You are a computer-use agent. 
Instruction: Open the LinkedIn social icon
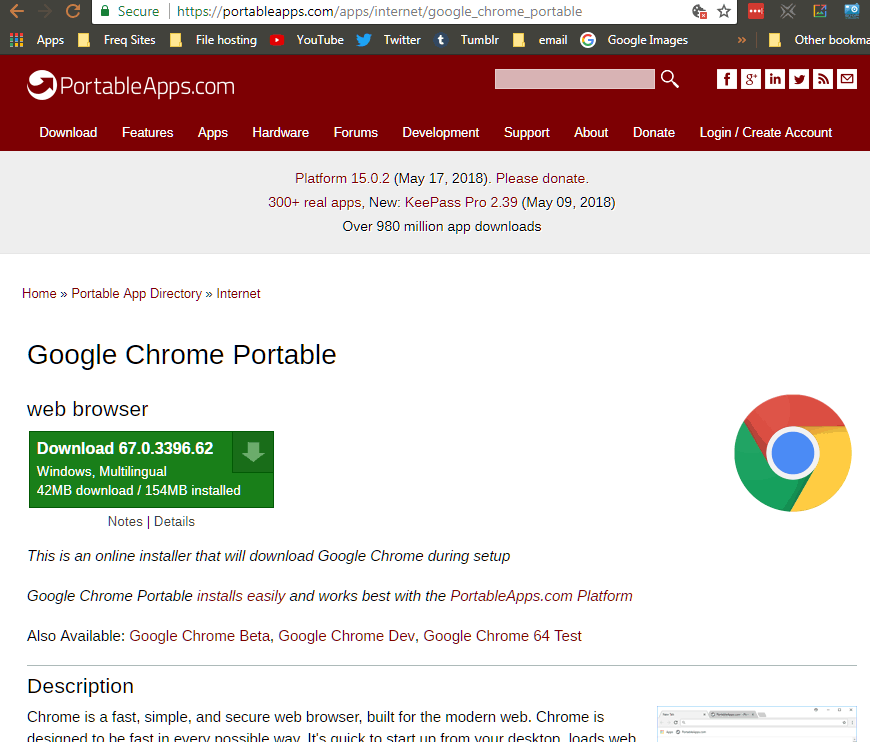775,79
